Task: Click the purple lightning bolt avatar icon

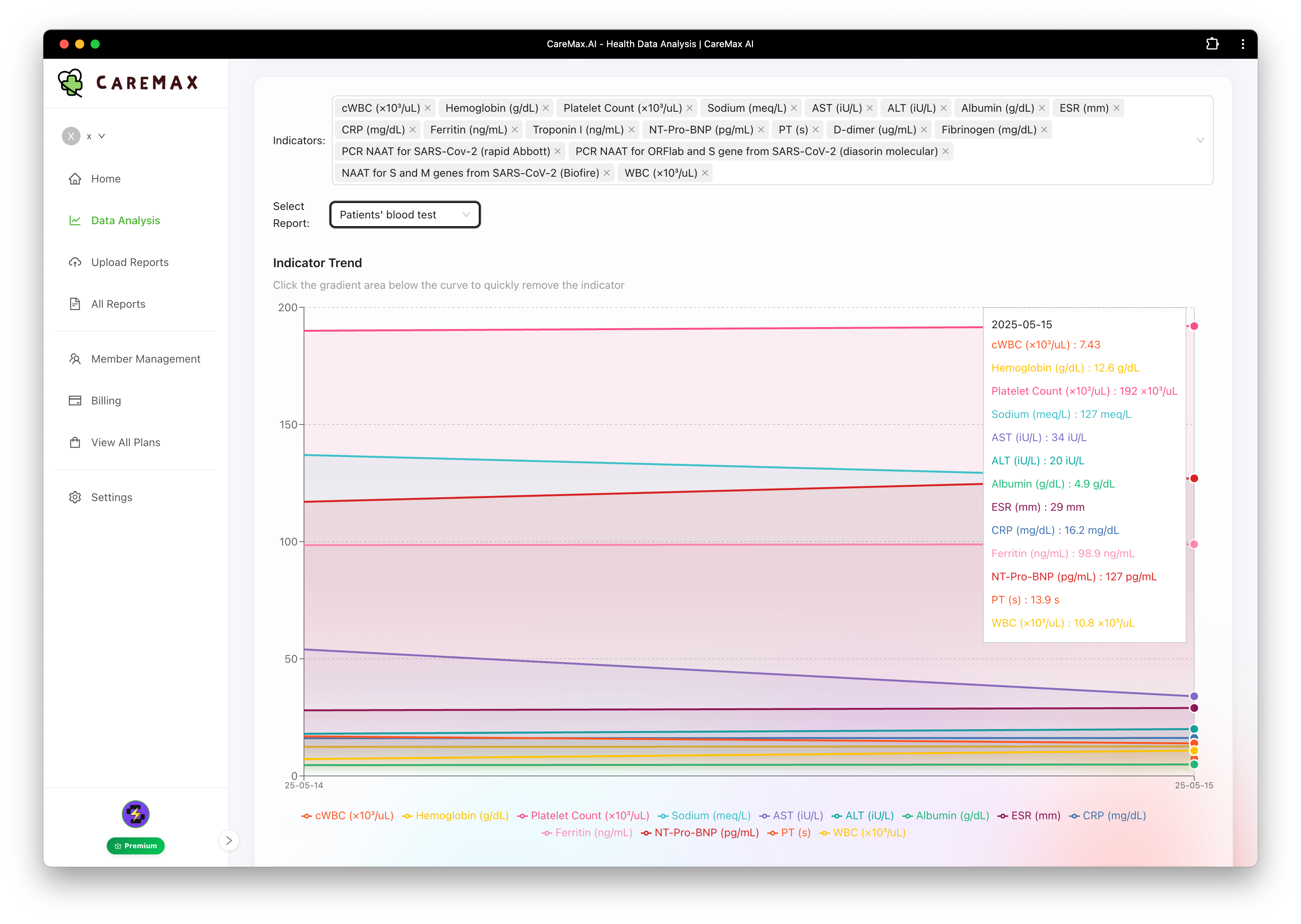Action: [135, 814]
